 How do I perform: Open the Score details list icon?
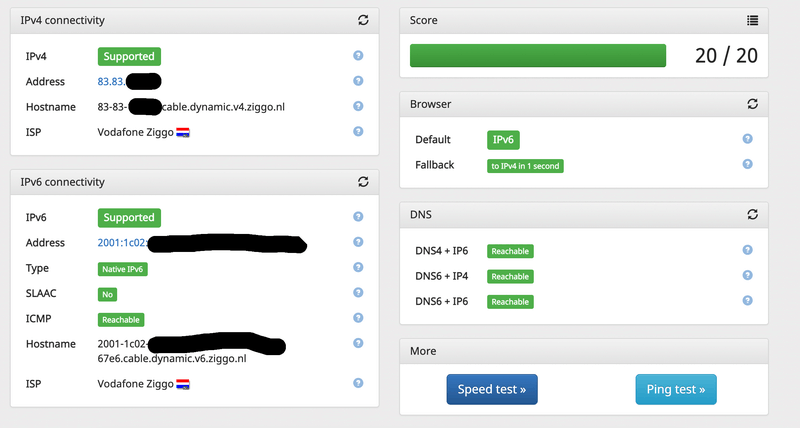[x=753, y=20]
